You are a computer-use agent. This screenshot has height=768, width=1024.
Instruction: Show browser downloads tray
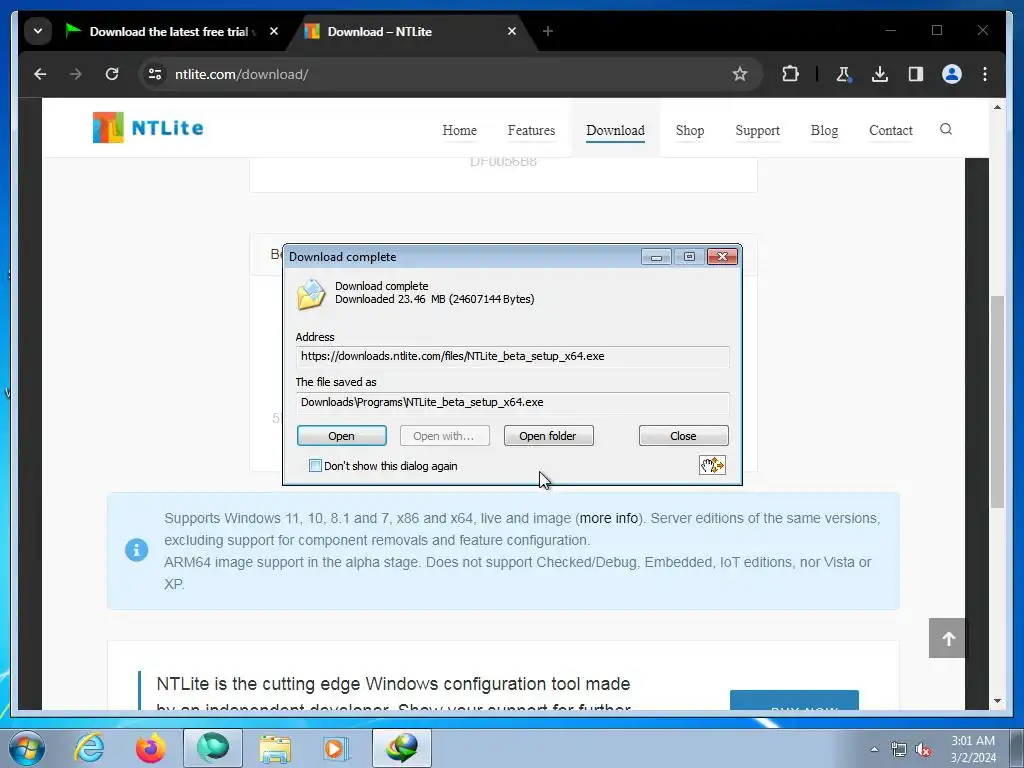pyautogui.click(x=880, y=74)
